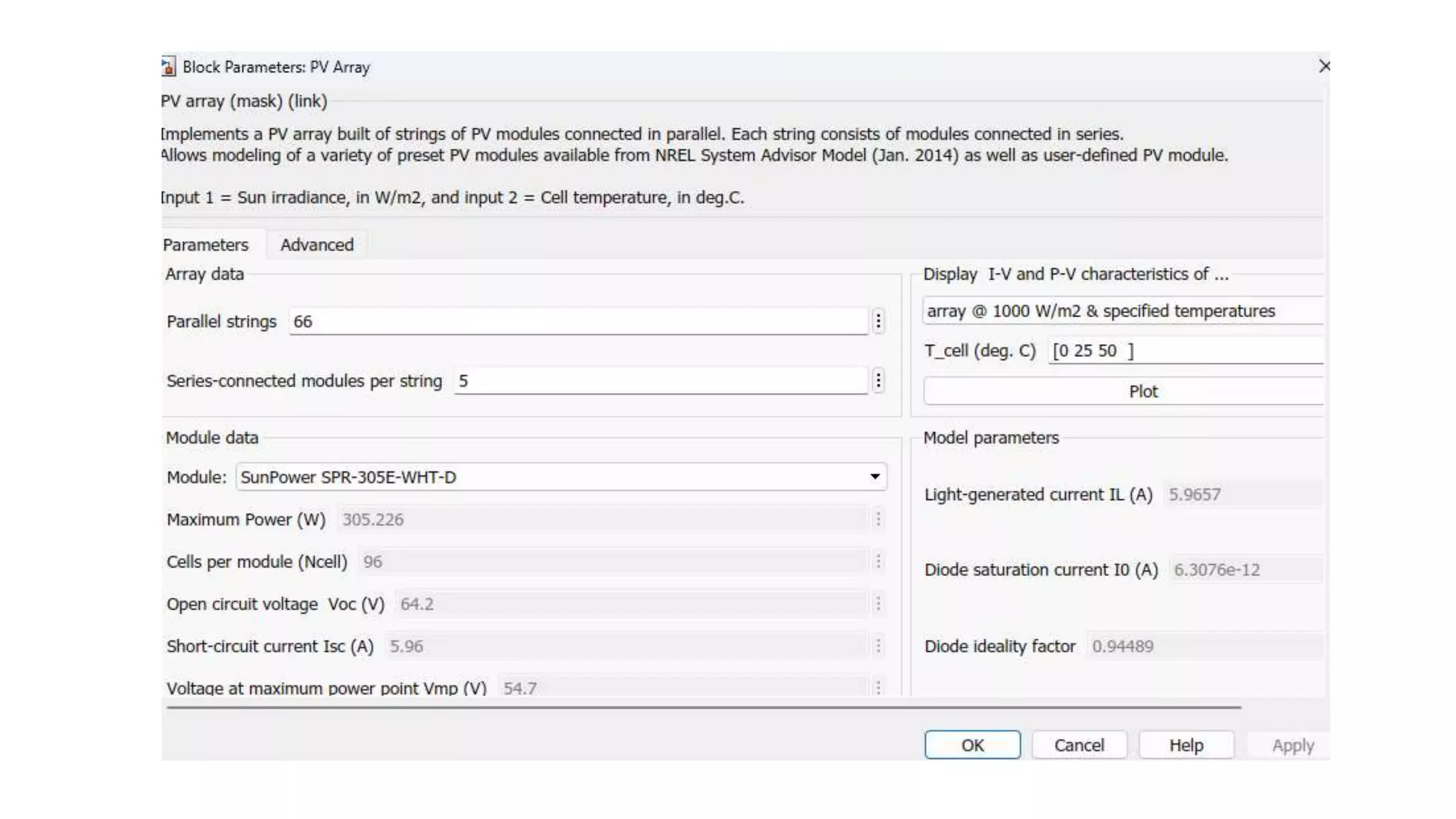Click the Cancel button
The height and width of the screenshot is (819, 1456).
coord(1078,745)
